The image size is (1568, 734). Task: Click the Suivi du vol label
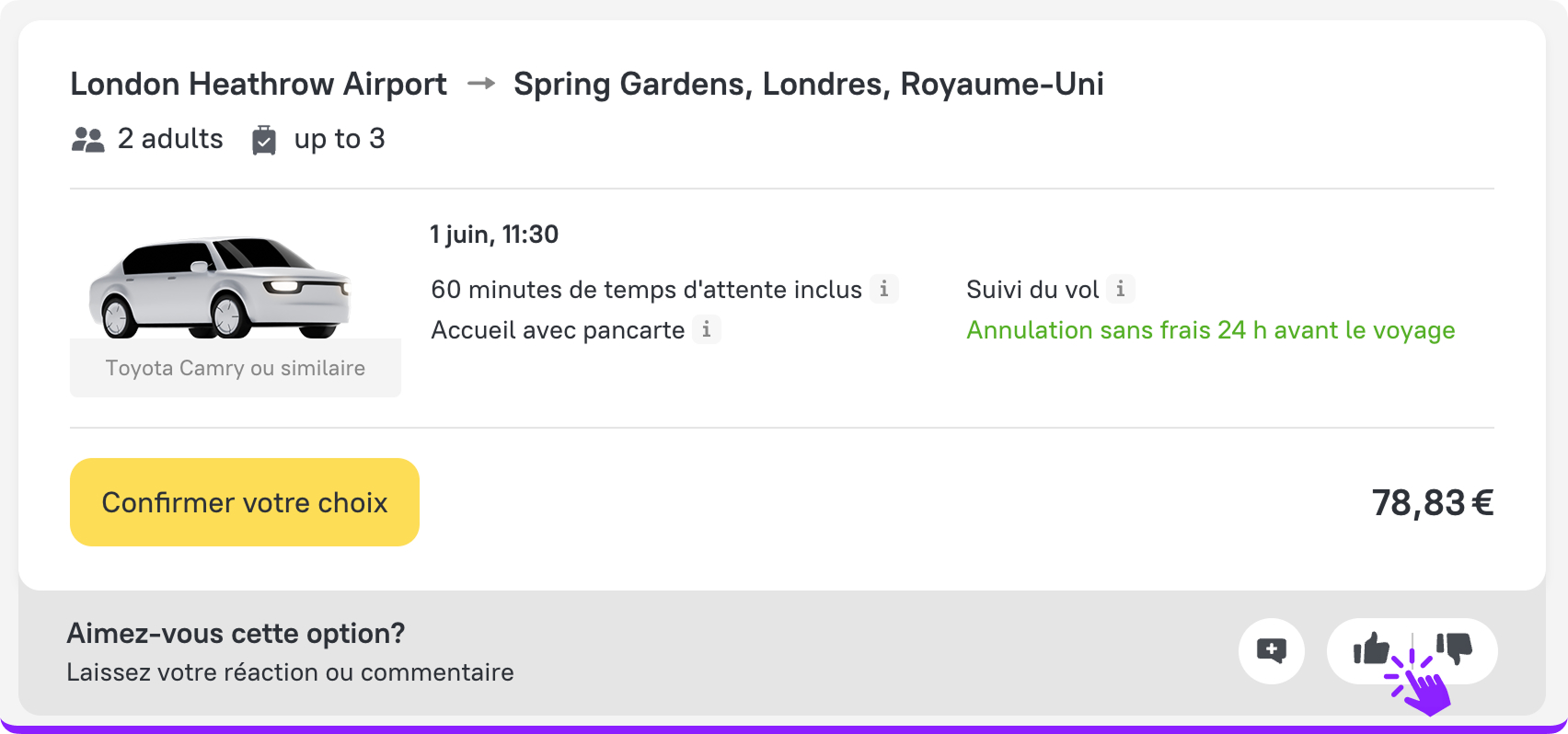tap(1032, 290)
